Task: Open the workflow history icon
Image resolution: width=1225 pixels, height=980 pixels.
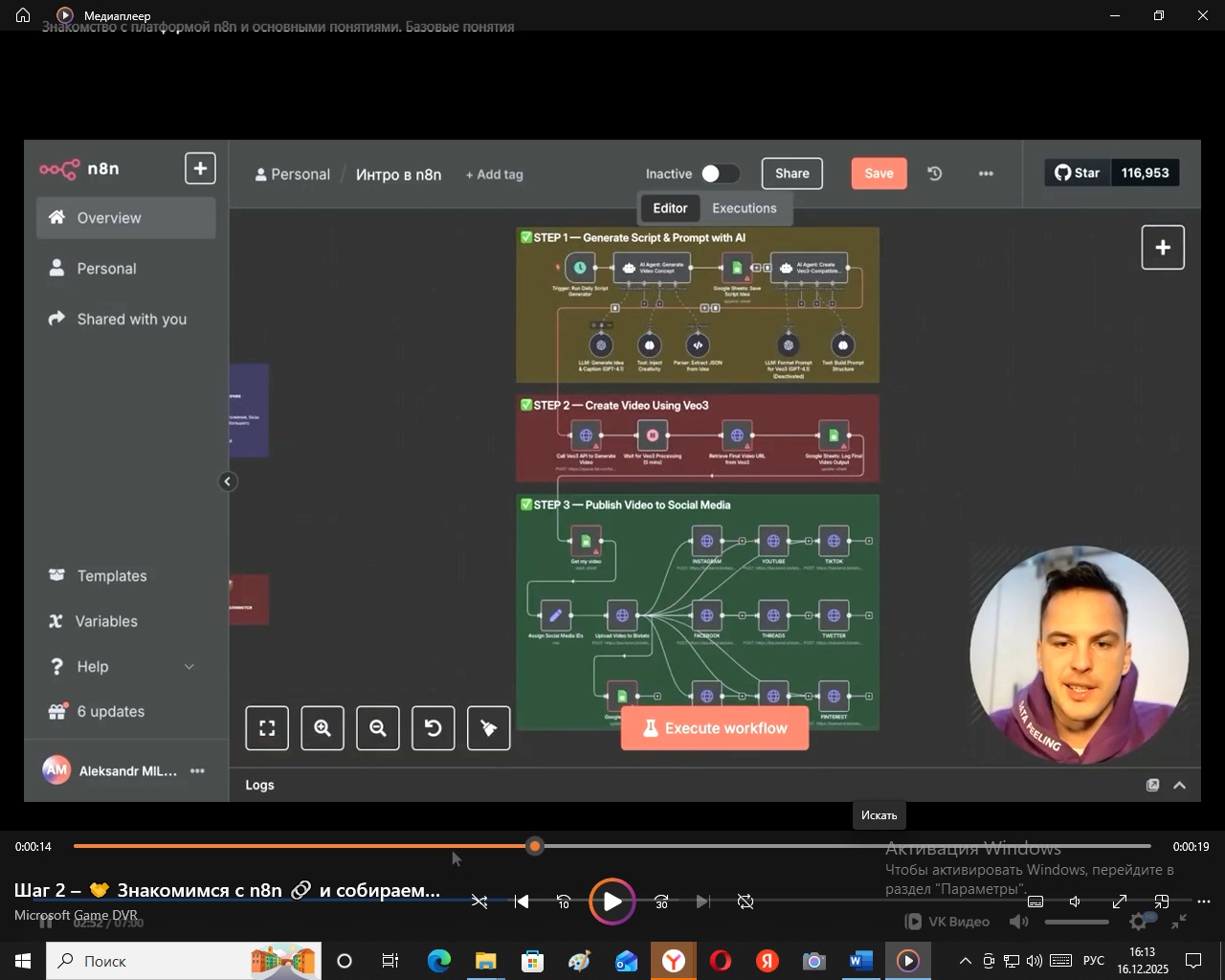Action: [935, 173]
